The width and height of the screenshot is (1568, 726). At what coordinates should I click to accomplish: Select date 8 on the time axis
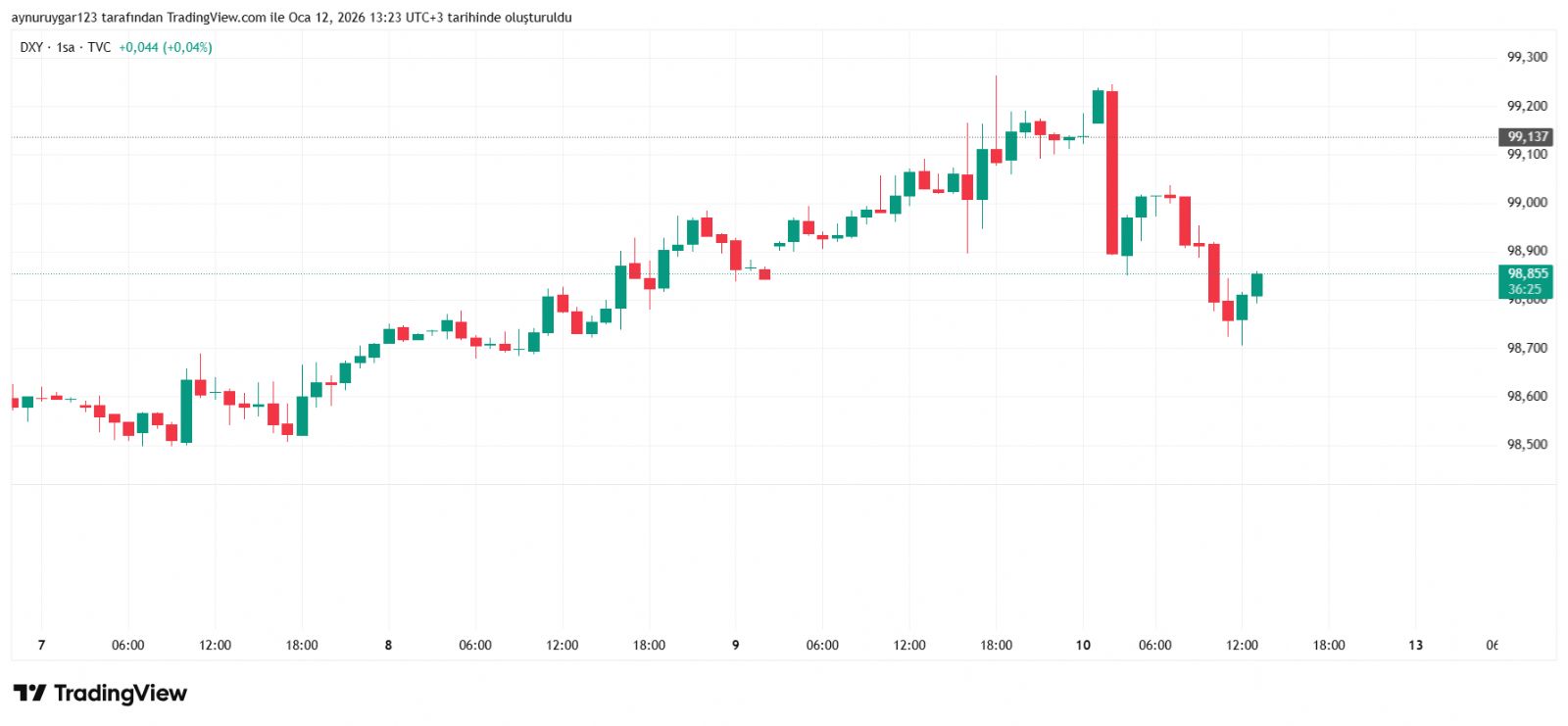pyautogui.click(x=388, y=645)
